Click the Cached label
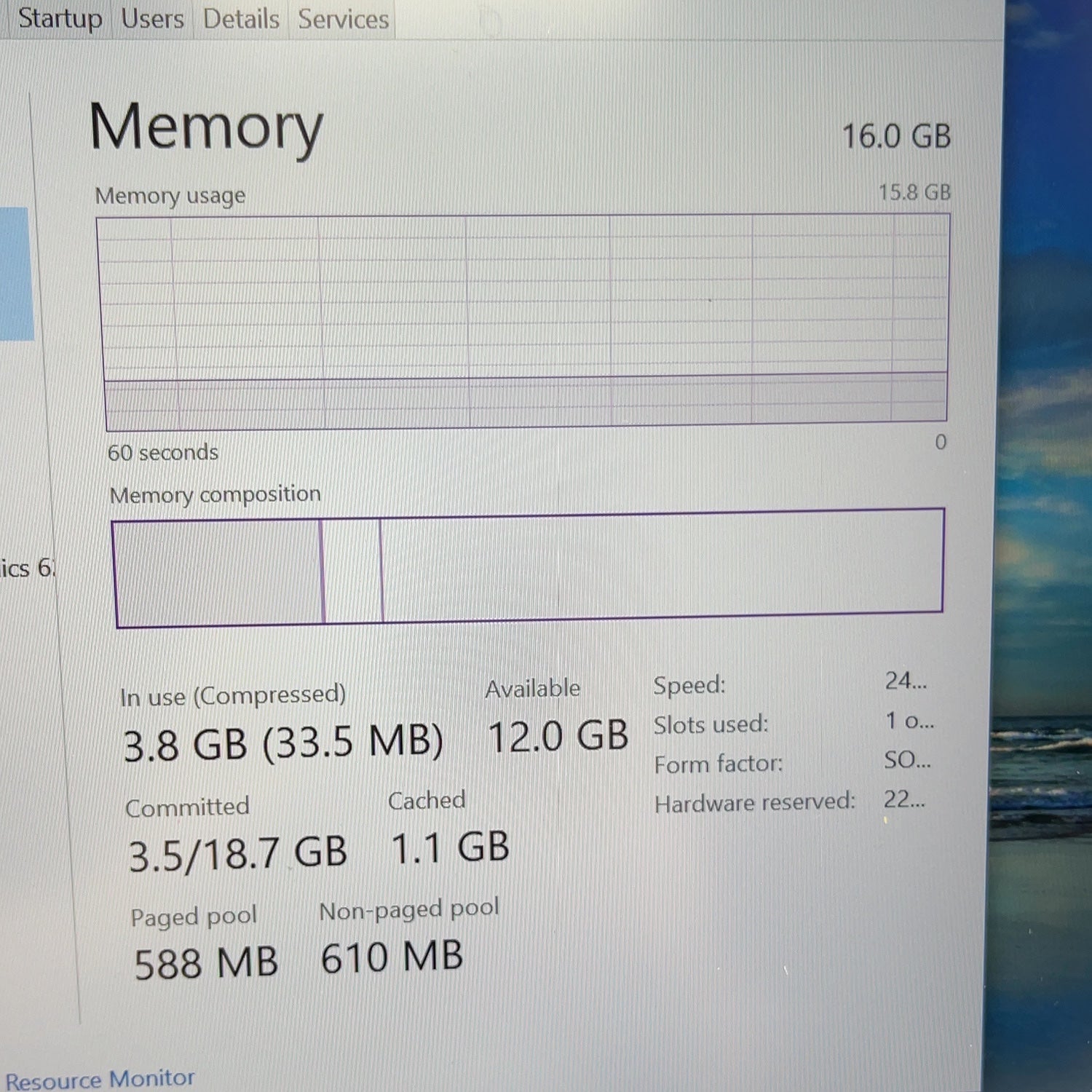 [x=427, y=800]
